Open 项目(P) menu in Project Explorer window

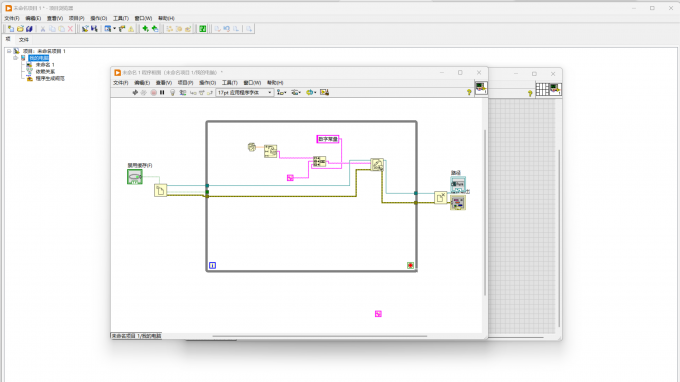pos(76,18)
